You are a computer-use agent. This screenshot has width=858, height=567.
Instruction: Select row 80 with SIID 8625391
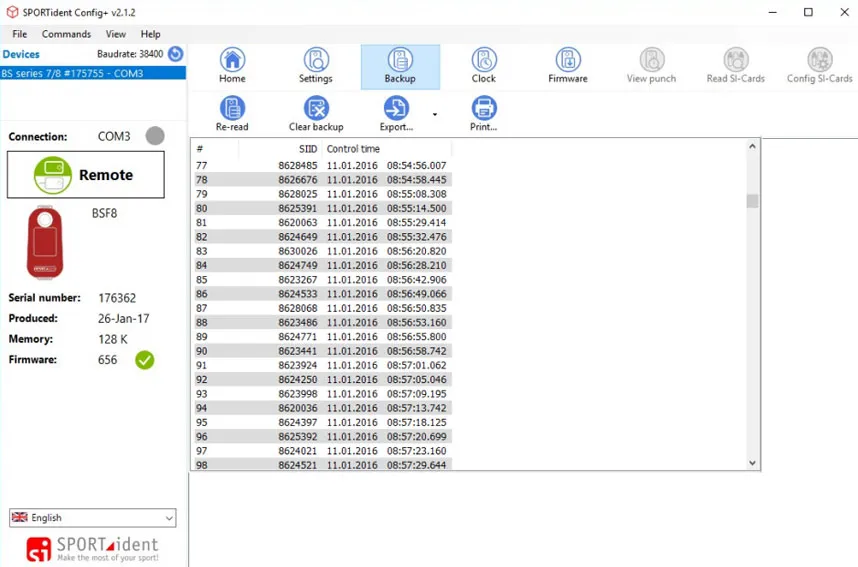tap(323, 208)
